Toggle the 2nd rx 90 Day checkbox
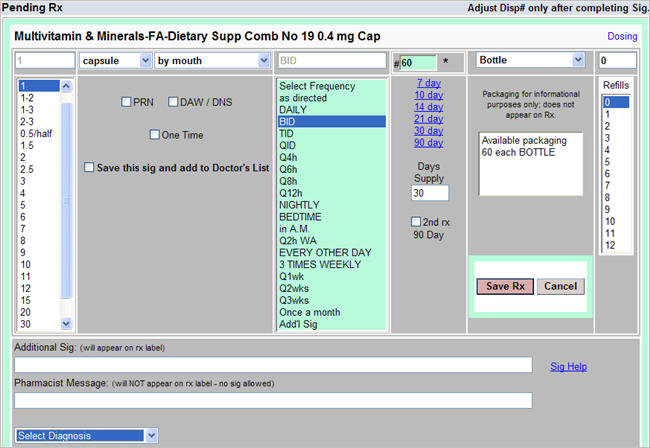The image size is (650, 448). click(416, 221)
